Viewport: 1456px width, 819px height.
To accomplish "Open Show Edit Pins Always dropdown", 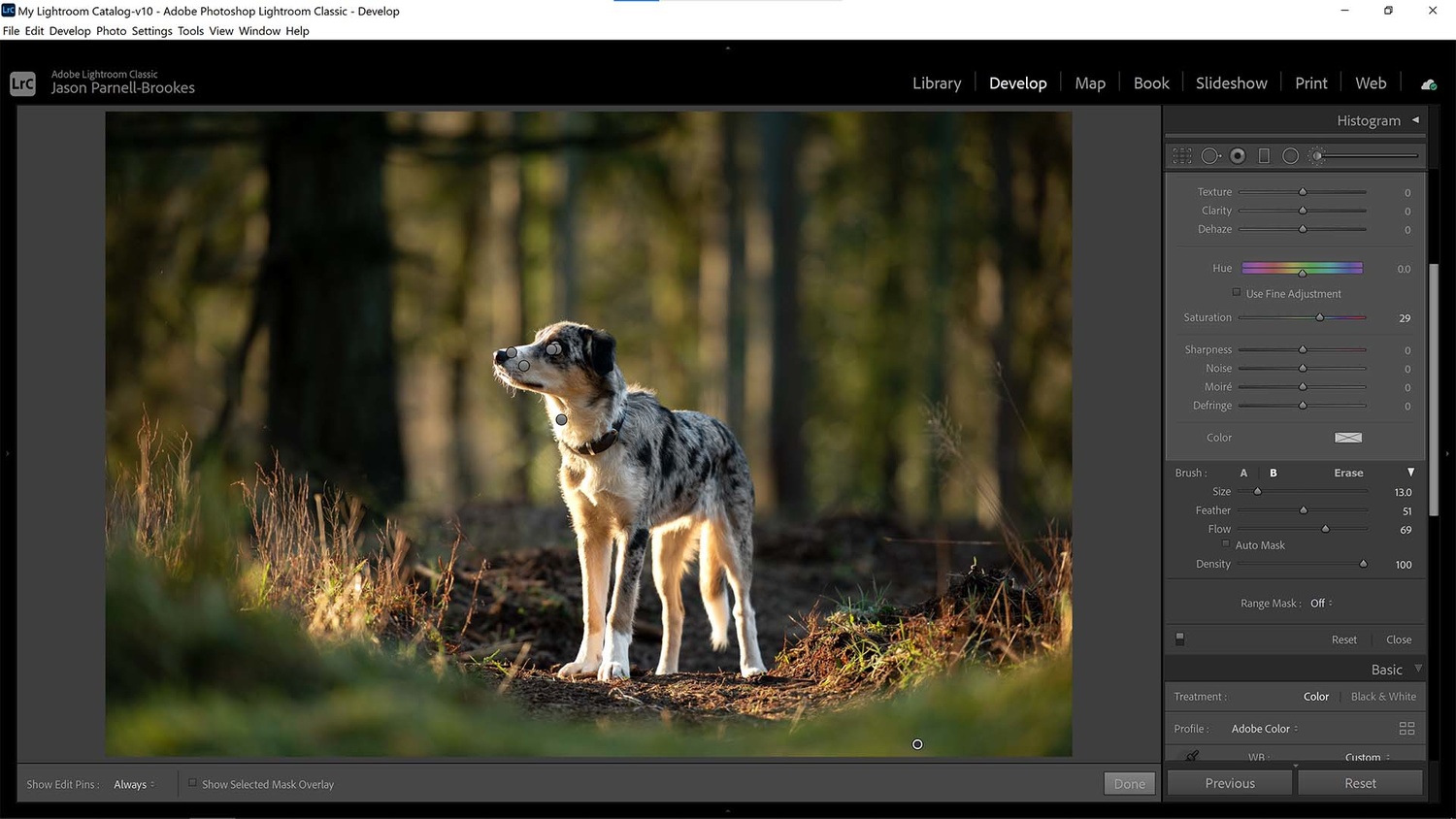I will click(134, 784).
